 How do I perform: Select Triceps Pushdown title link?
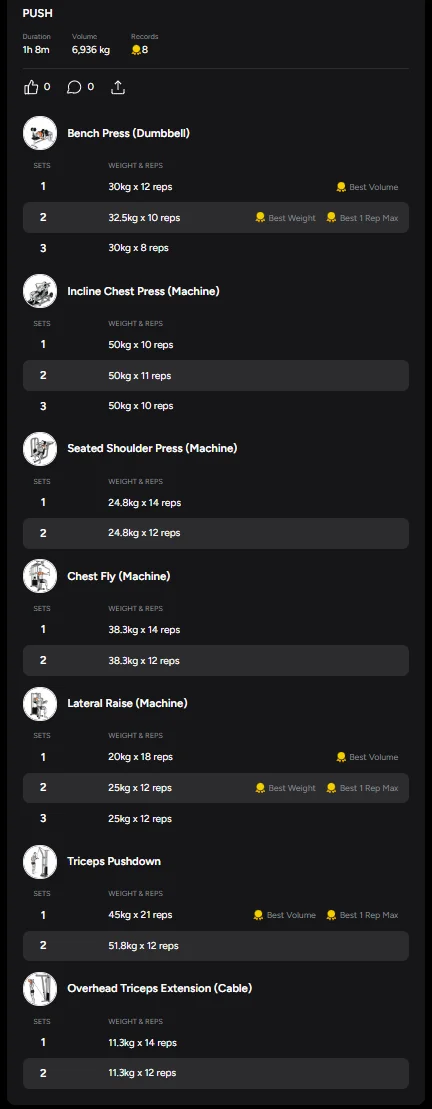[114, 861]
